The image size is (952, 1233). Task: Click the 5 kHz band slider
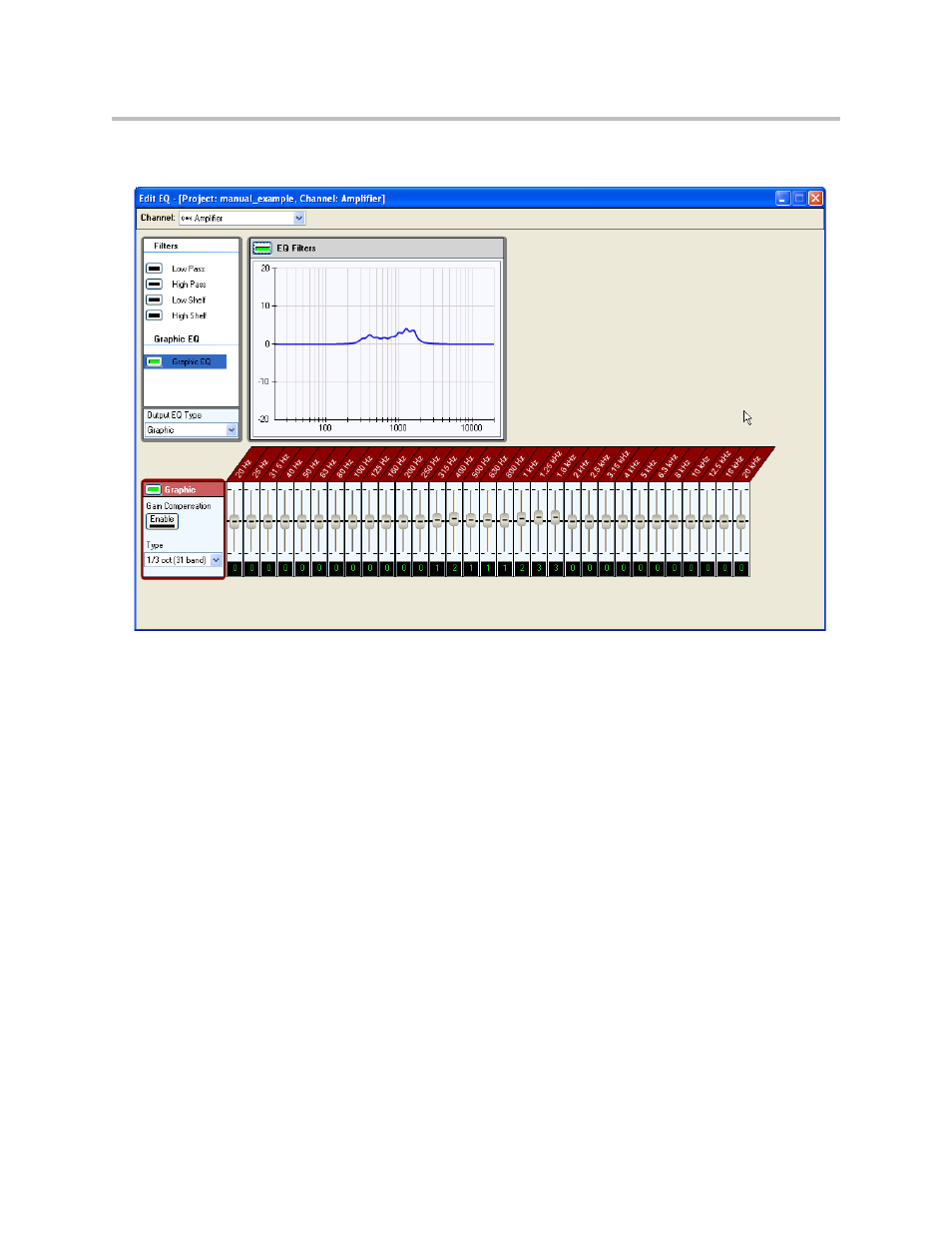[x=640, y=521]
